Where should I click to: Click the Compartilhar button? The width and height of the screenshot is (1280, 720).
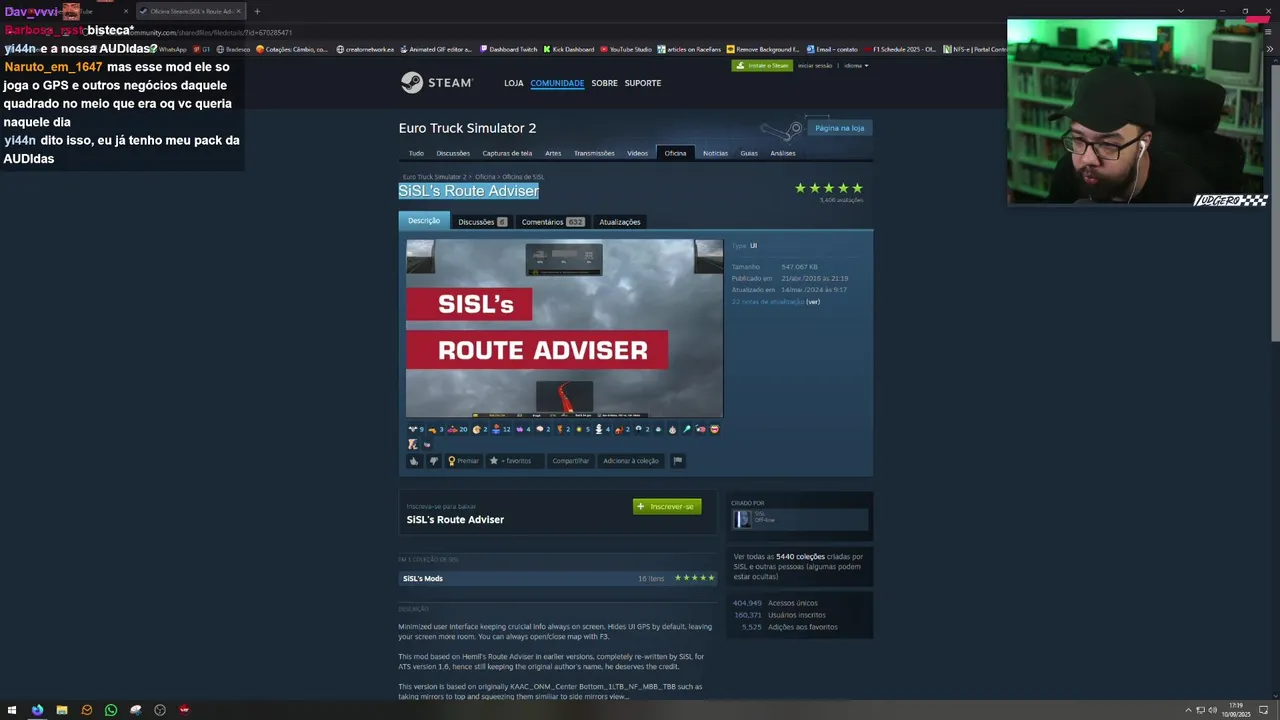point(571,461)
